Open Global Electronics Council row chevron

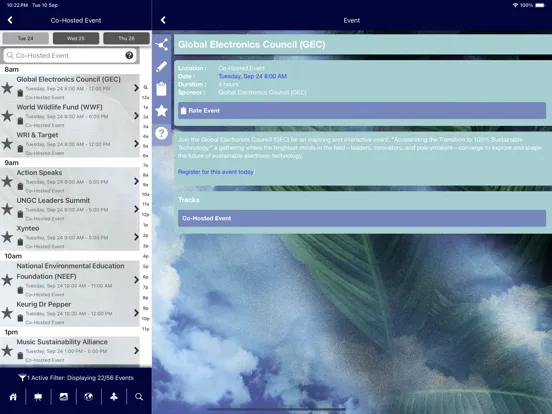[136, 88]
